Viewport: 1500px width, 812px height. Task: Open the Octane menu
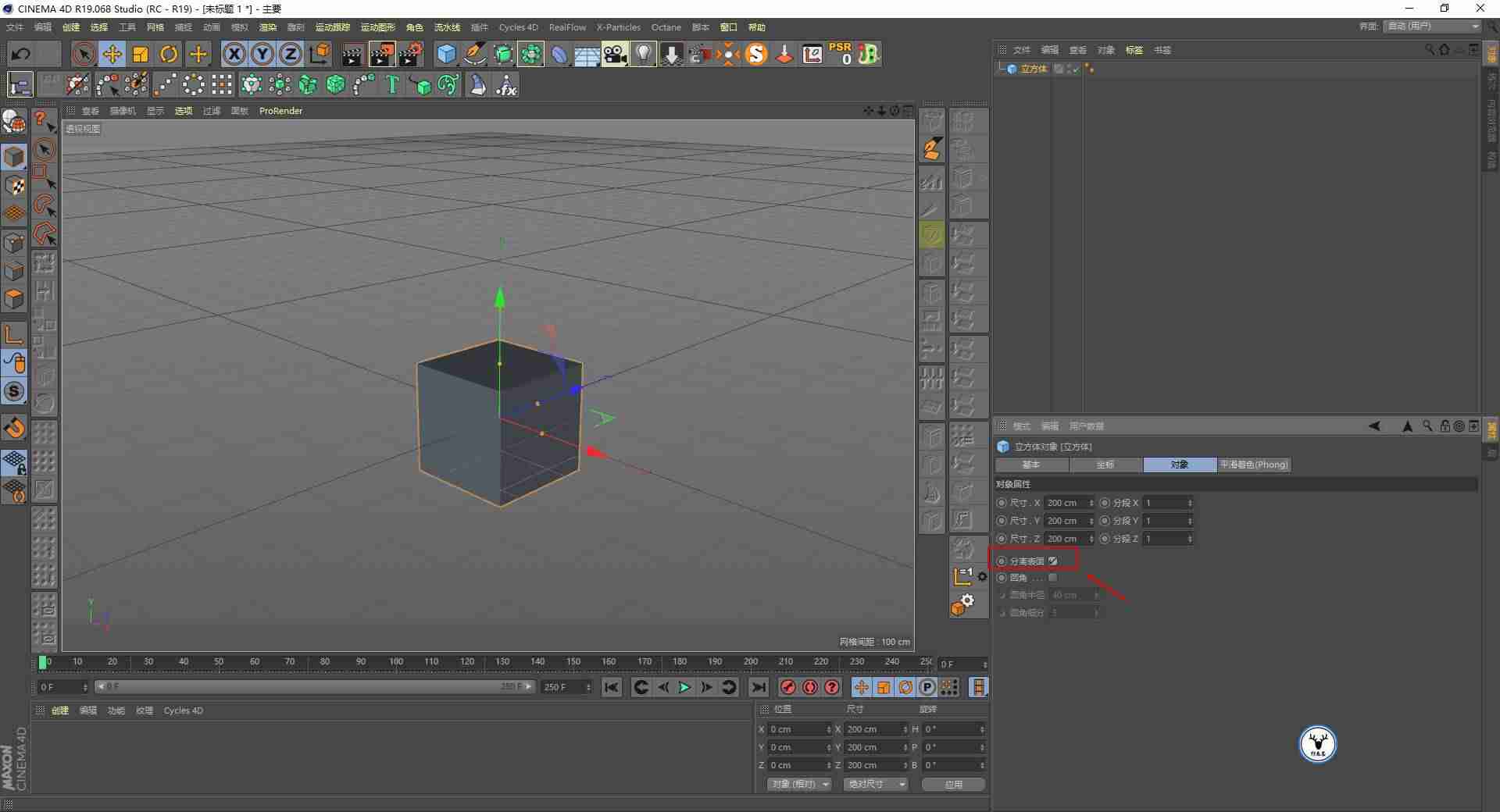pyautogui.click(x=666, y=27)
